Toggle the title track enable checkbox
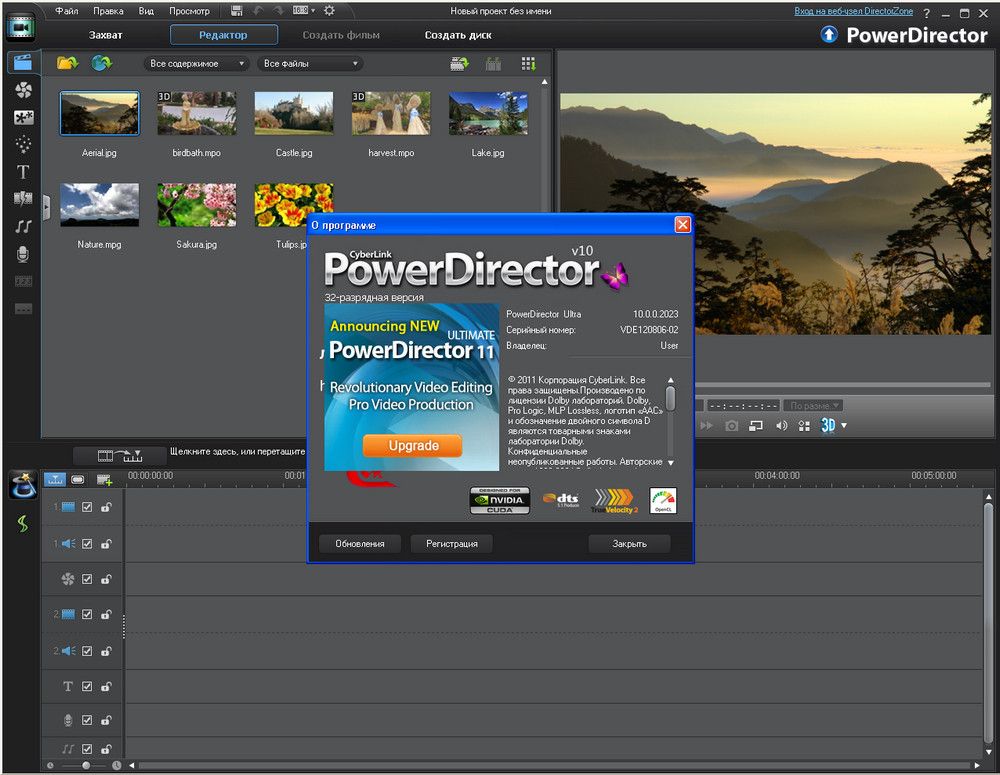This screenshot has height=775, width=1000. [x=87, y=687]
